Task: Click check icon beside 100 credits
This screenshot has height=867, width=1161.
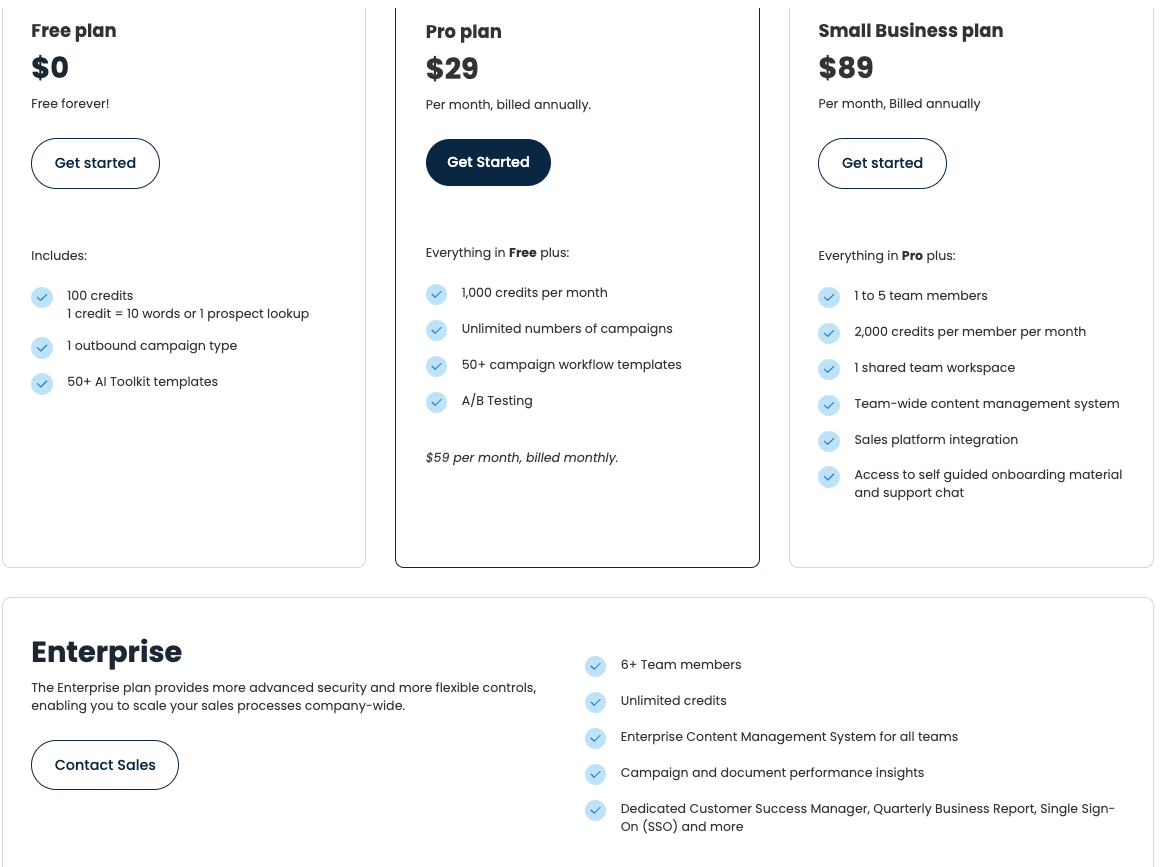Action: (x=42, y=297)
